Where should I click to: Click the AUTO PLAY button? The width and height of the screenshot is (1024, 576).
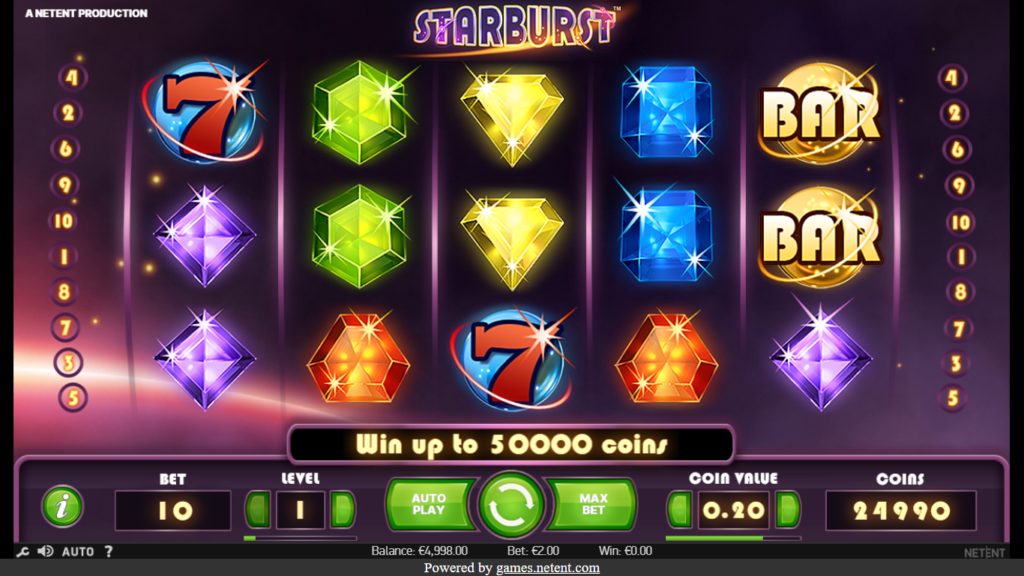click(429, 504)
